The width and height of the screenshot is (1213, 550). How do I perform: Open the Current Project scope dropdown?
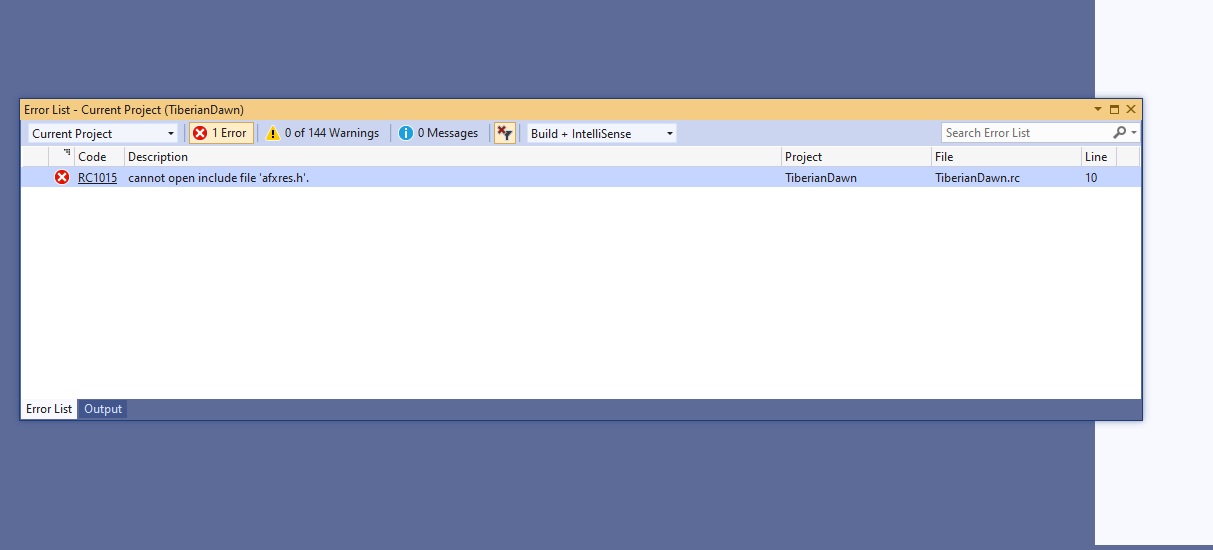click(x=103, y=133)
